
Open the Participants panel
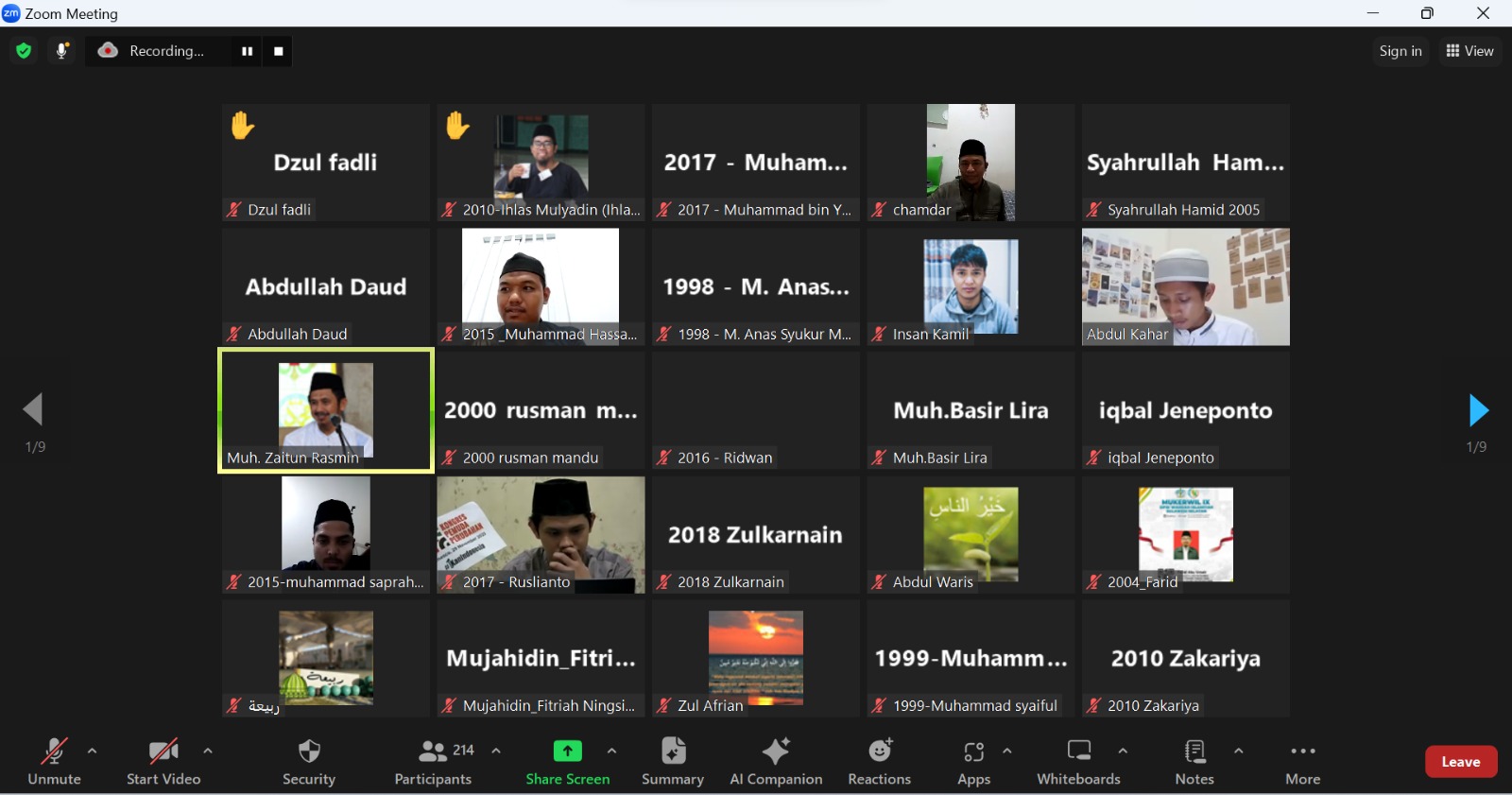(433, 752)
